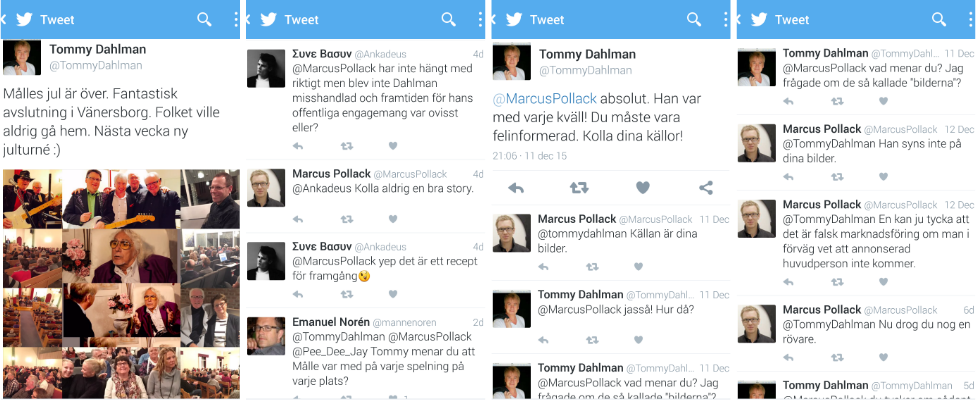Retweet the 'absolut. Han var med' tweet
Screen dimensions: 977x403
(x=579, y=188)
